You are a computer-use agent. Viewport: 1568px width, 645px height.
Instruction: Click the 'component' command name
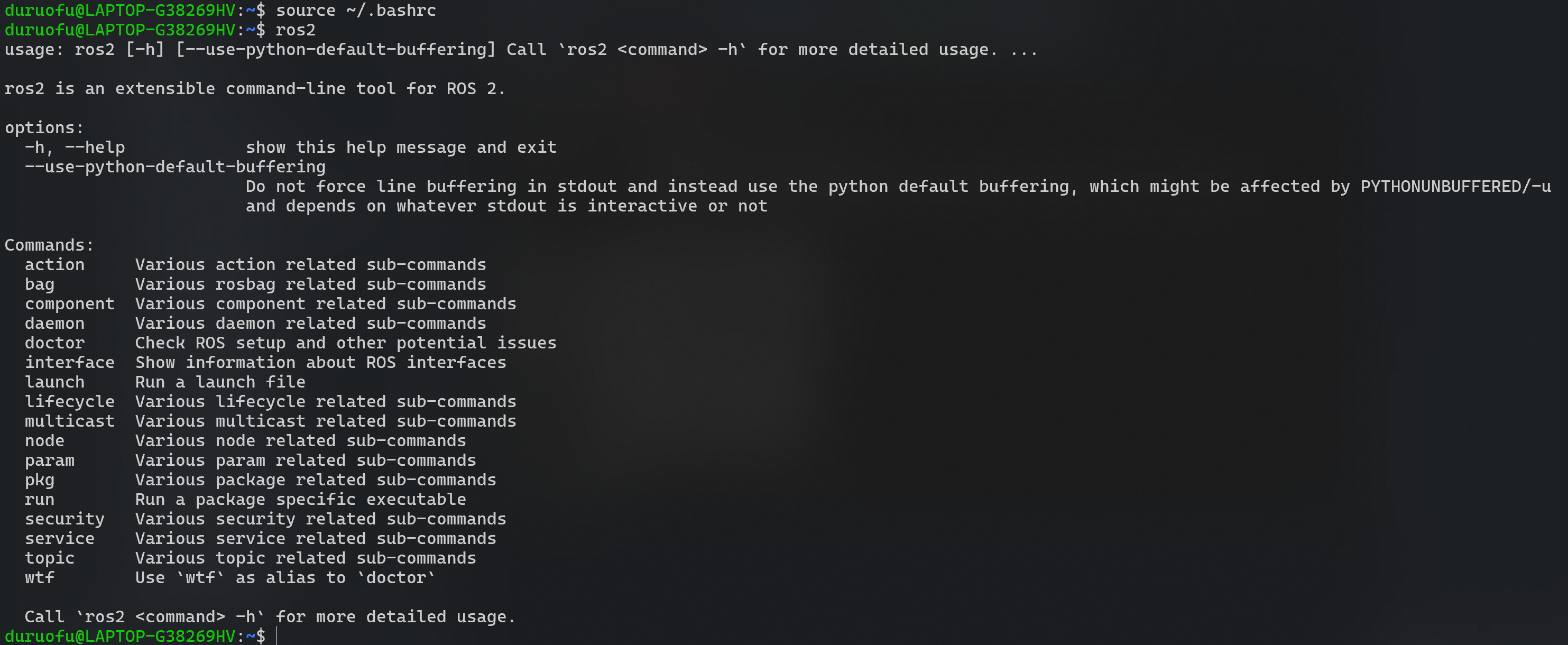[x=69, y=303]
